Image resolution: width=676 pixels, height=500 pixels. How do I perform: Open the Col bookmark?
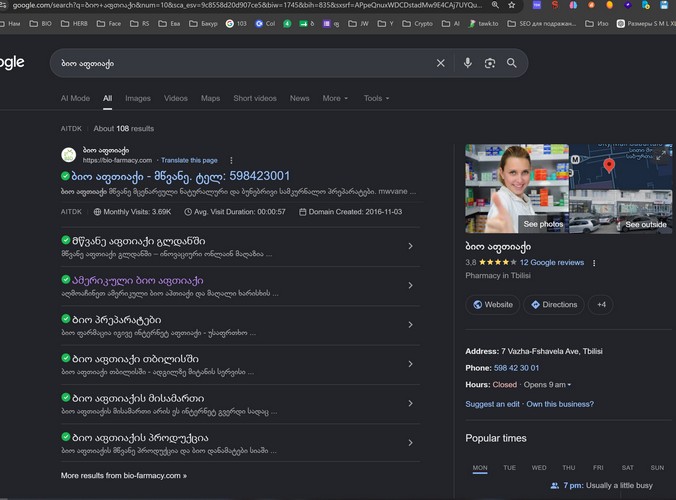click(x=265, y=23)
